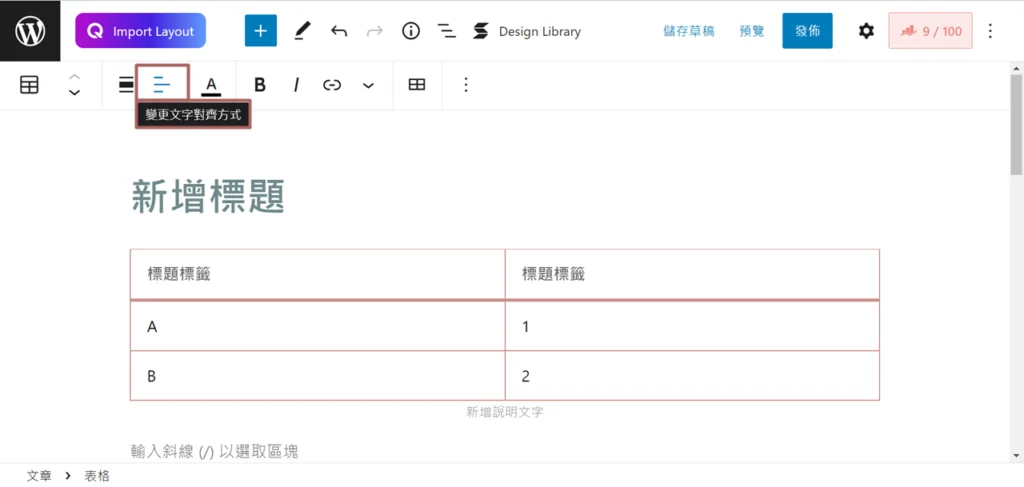Viewport: 1024px width, 487px height.
Task: Toggle the settings gear panel
Action: [866, 31]
